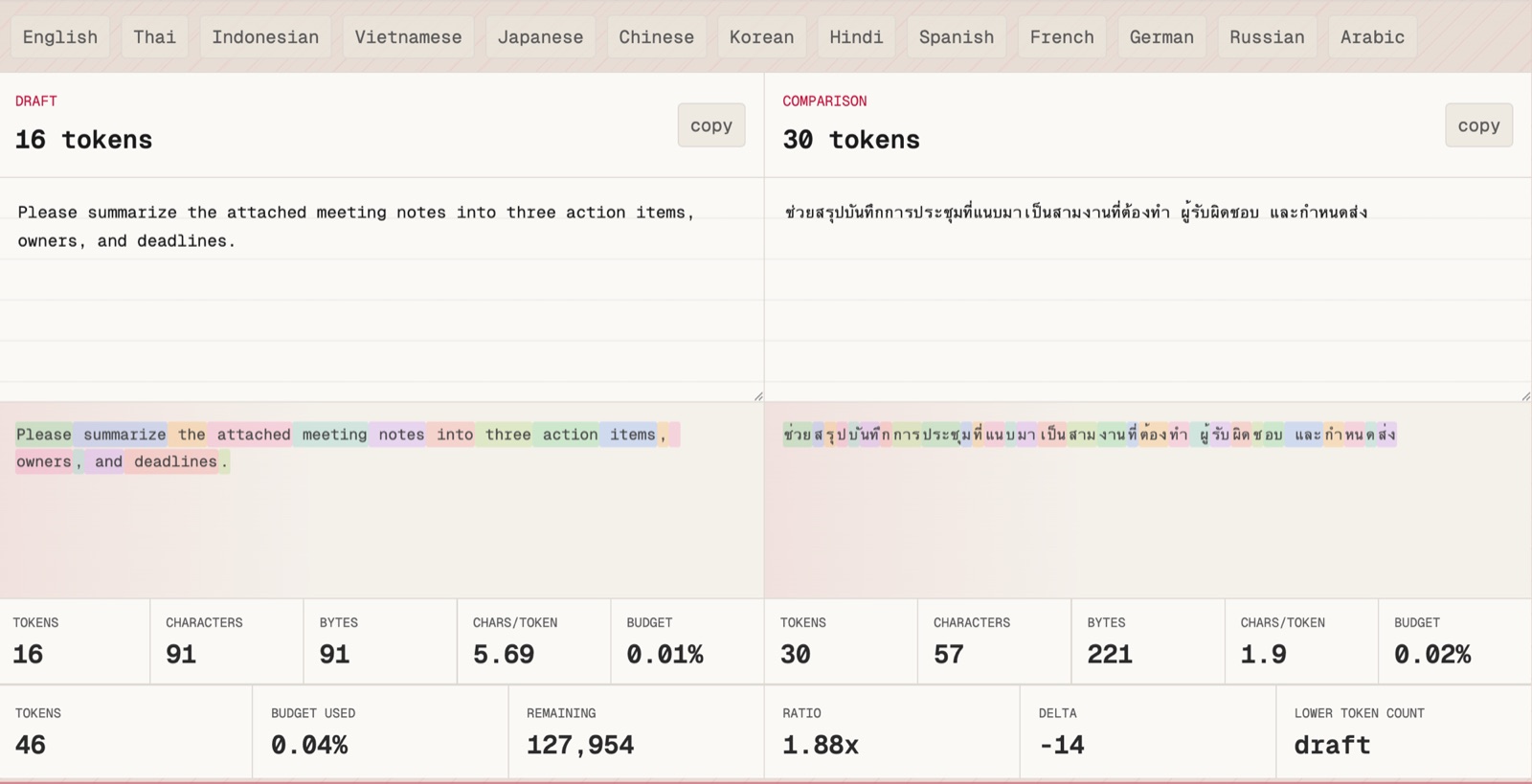Select the English language button
Screen dimensions: 1532x784
[60, 37]
